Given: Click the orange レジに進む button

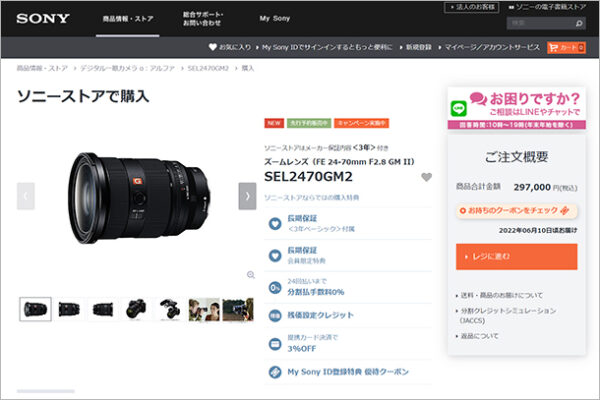Looking at the screenshot, I should [x=517, y=257].
